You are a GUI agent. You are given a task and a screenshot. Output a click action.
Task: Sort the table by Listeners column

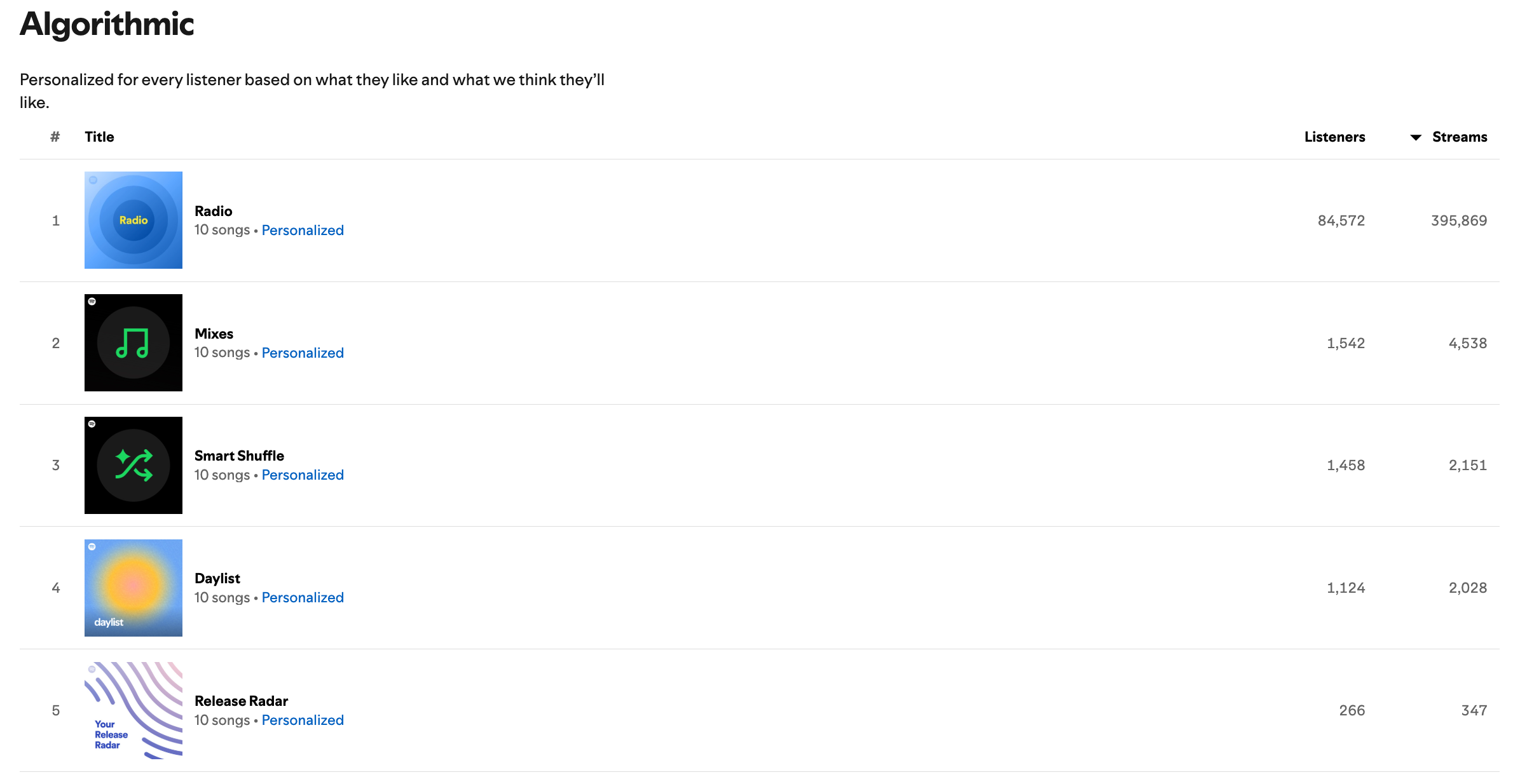[x=1334, y=137]
